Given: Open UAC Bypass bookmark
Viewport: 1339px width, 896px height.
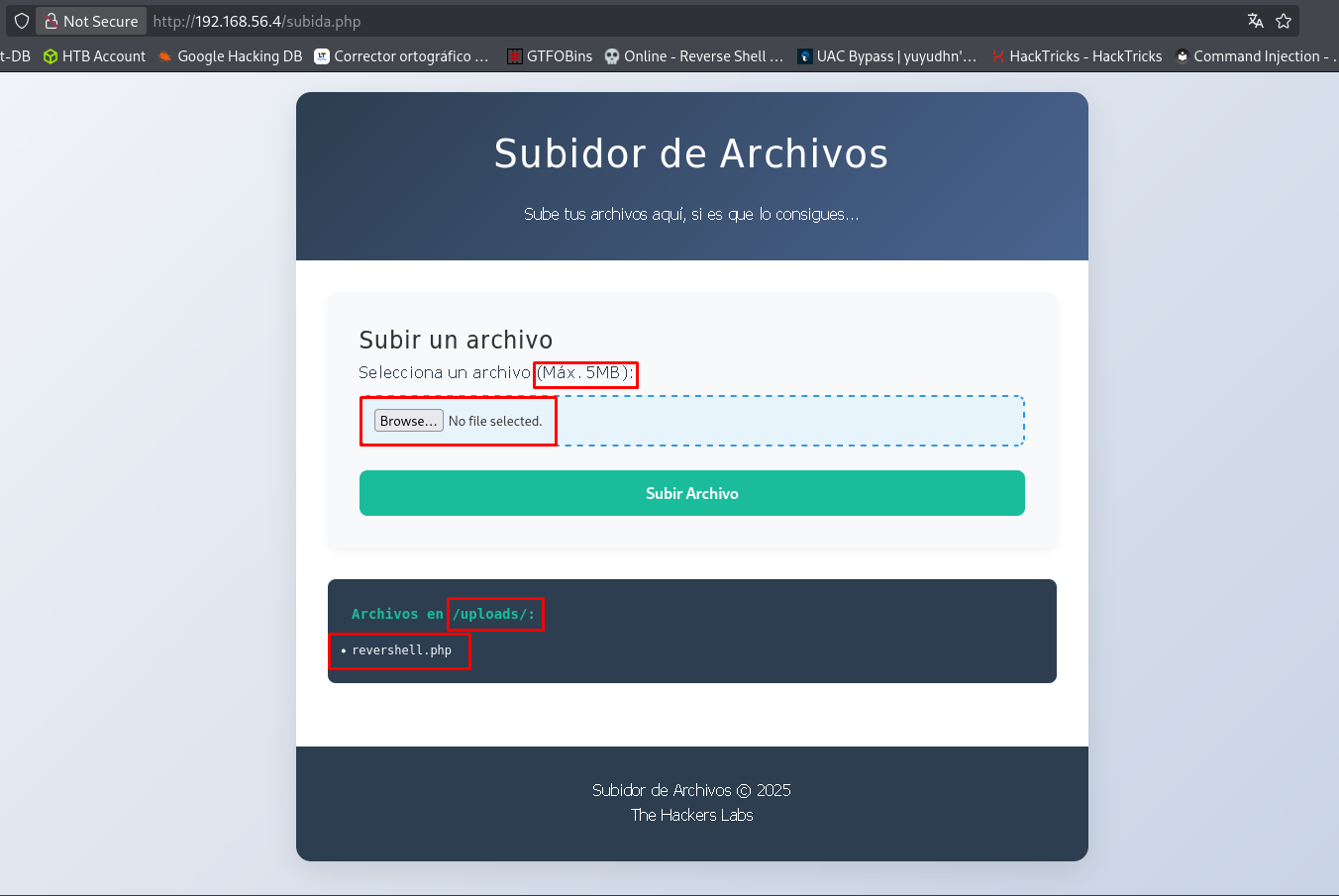Looking at the screenshot, I should 886,56.
